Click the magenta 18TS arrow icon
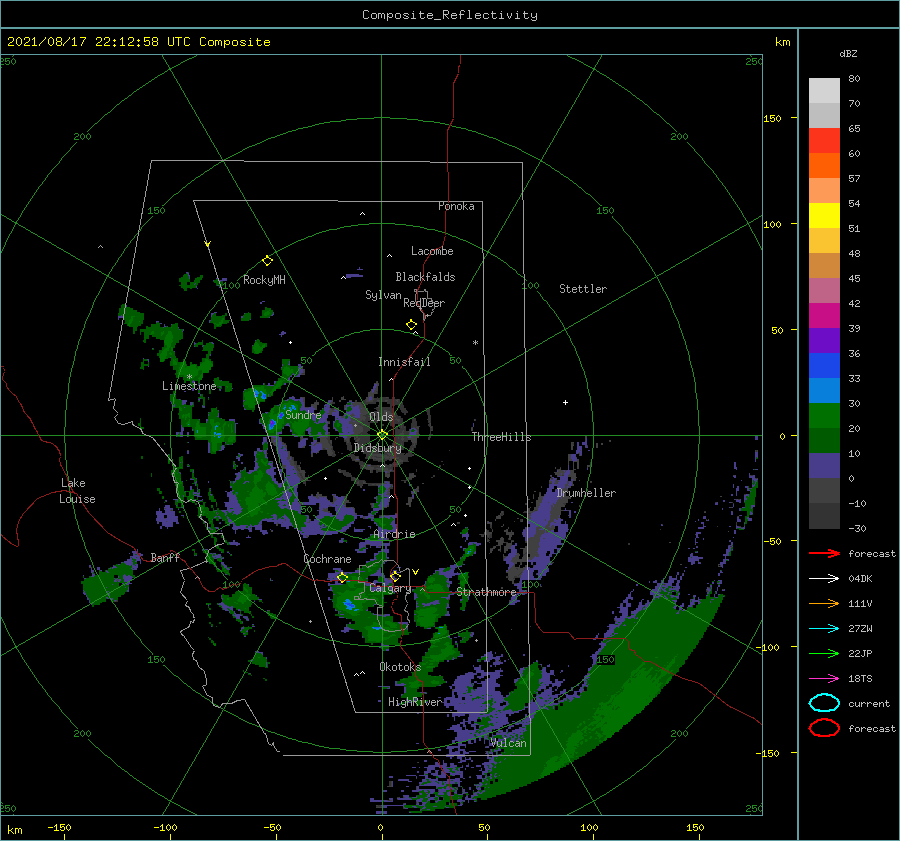Image resolution: width=900 pixels, height=841 pixels. click(x=824, y=679)
